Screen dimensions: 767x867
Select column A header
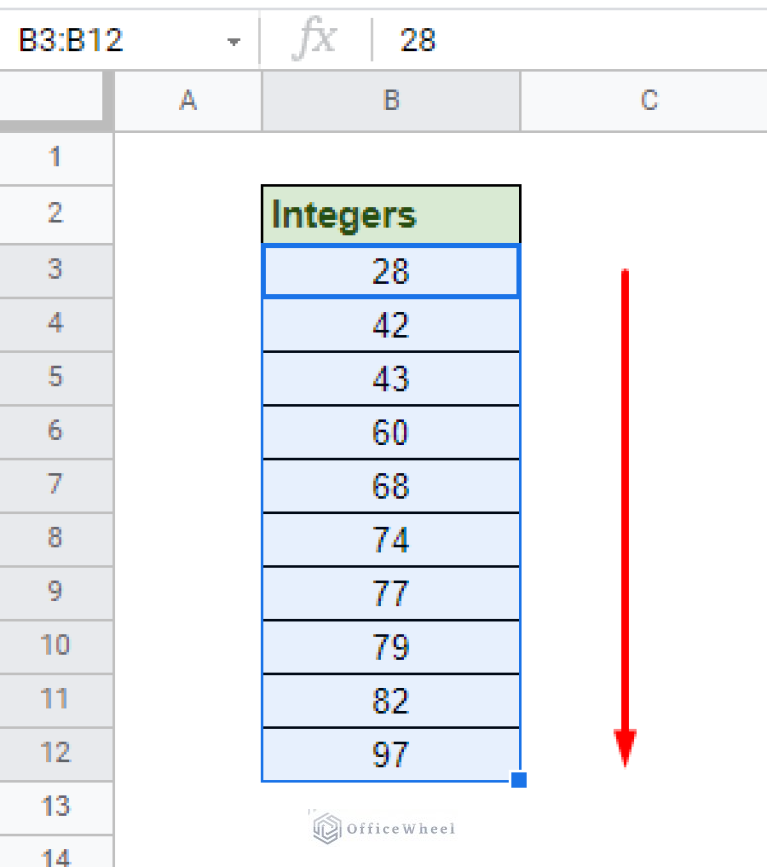(187, 100)
